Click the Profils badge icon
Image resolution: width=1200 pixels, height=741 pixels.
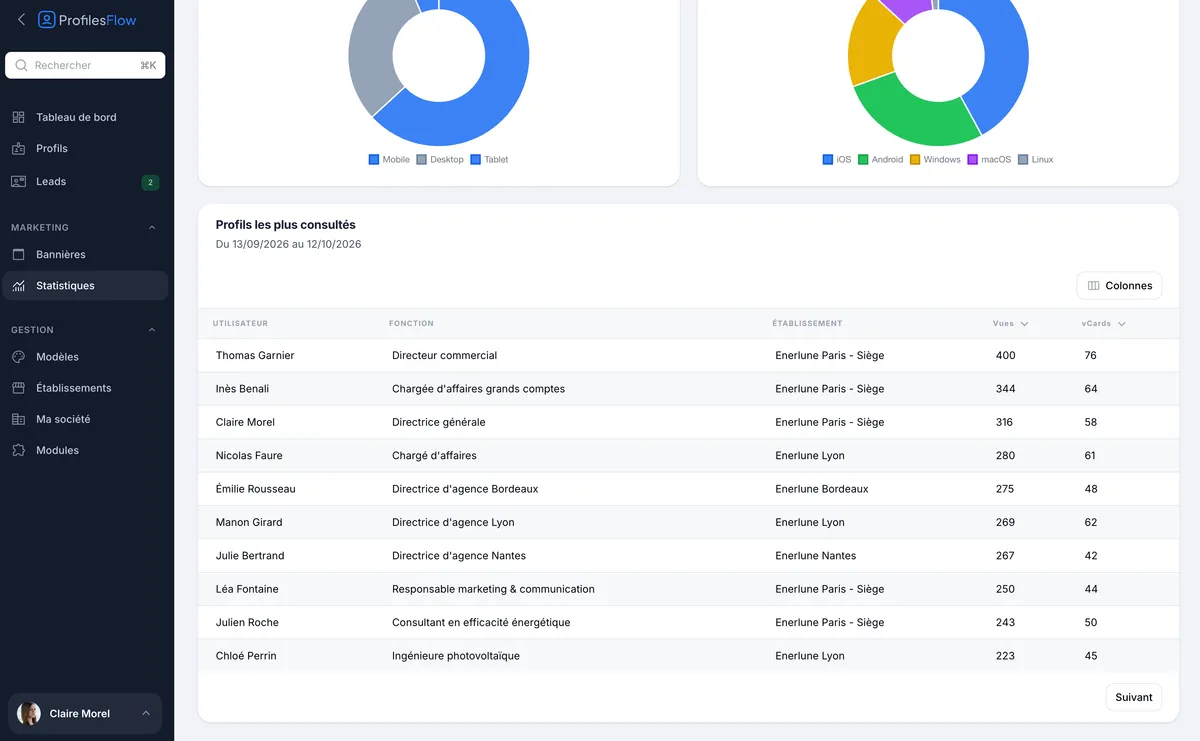click(18, 148)
